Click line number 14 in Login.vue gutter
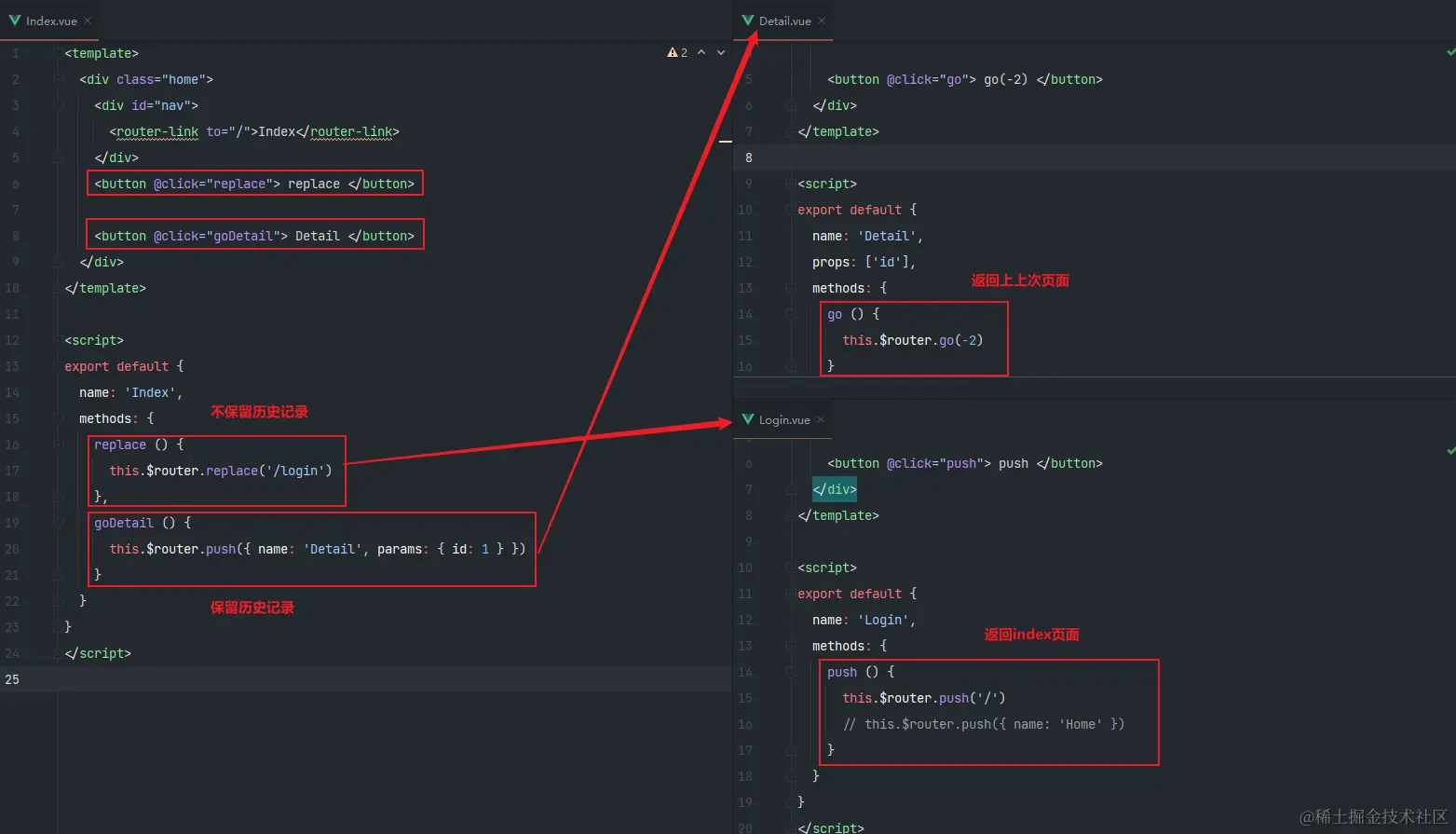The width and height of the screenshot is (1456, 834). (x=745, y=672)
